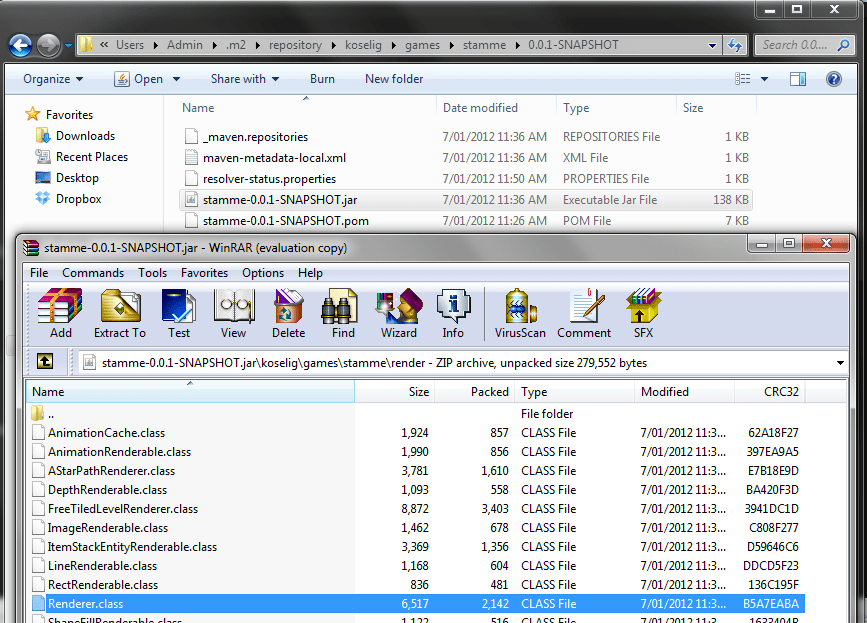Click the Delete toolbar icon
The width and height of the screenshot is (867, 623).
288,313
